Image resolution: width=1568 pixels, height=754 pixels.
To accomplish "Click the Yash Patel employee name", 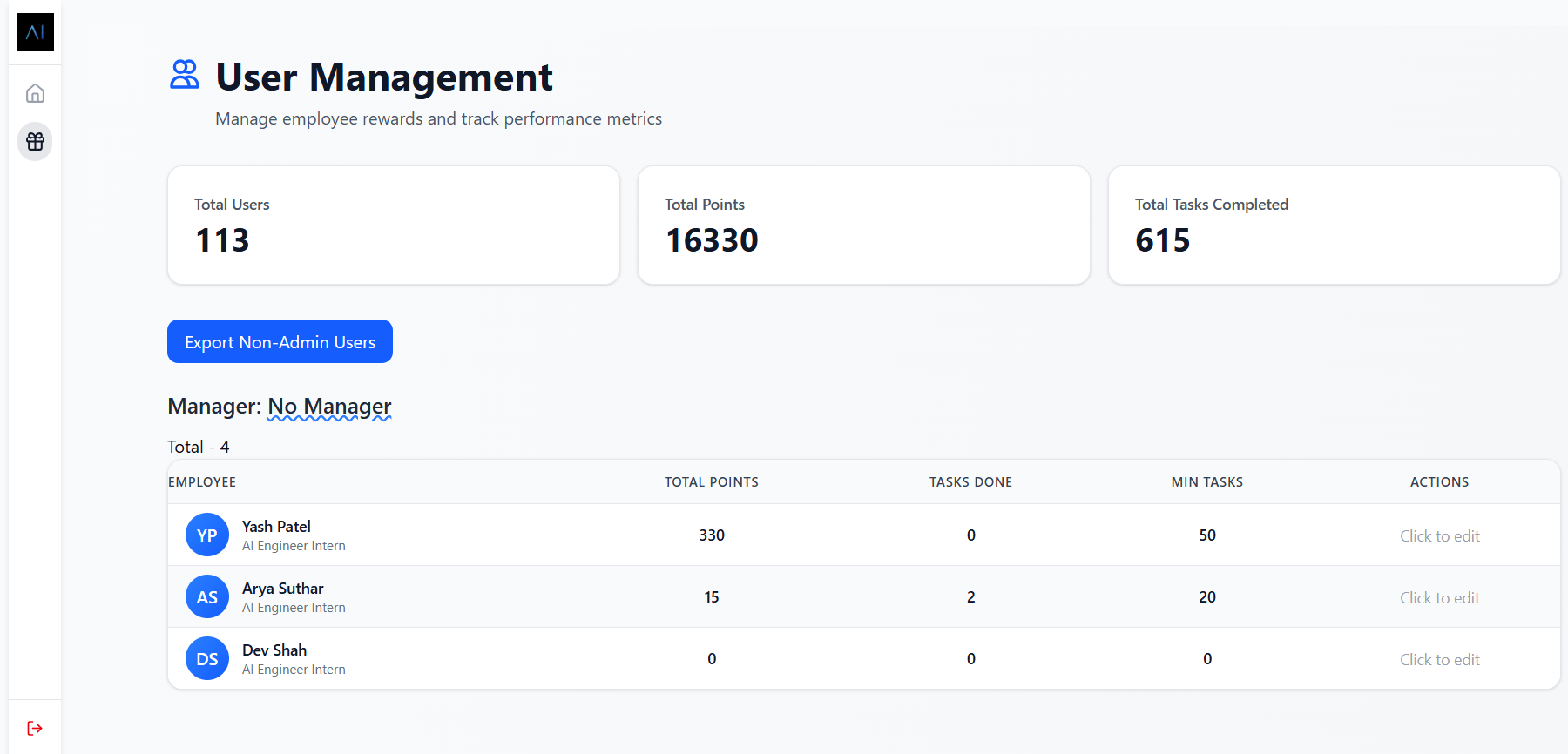I will coord(276,527).
